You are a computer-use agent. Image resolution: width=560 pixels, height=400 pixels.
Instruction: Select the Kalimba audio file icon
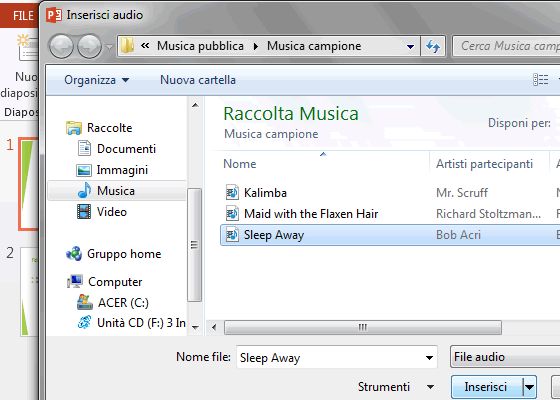coord(232,193)
